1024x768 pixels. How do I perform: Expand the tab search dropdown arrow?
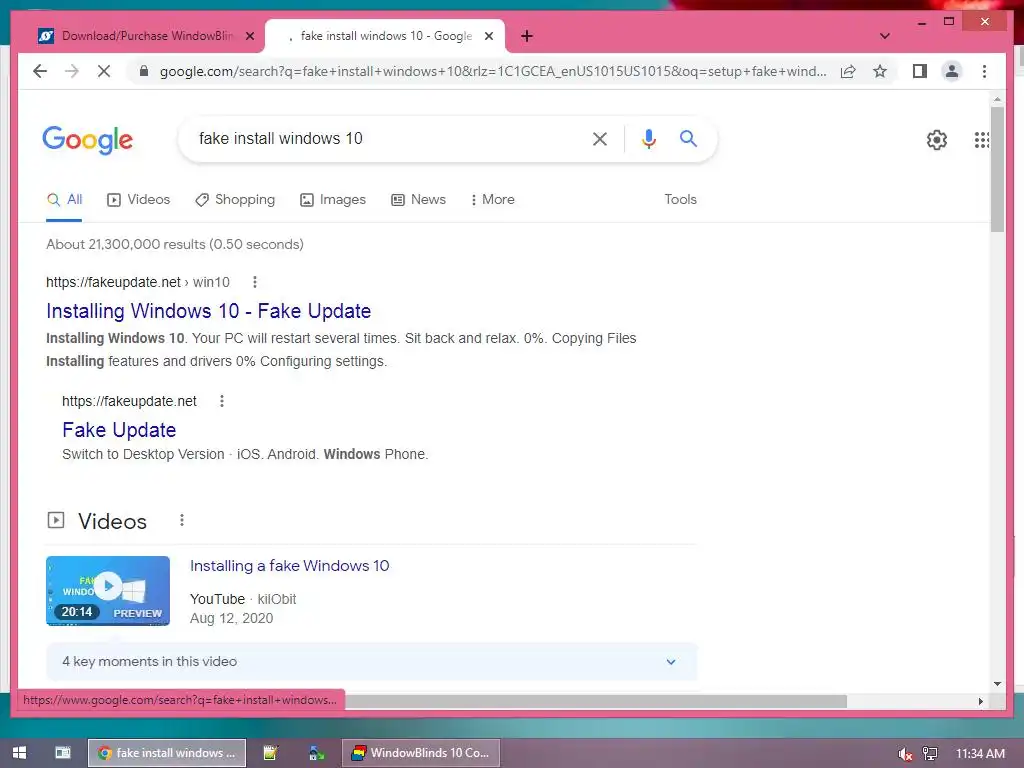point(884,36)
